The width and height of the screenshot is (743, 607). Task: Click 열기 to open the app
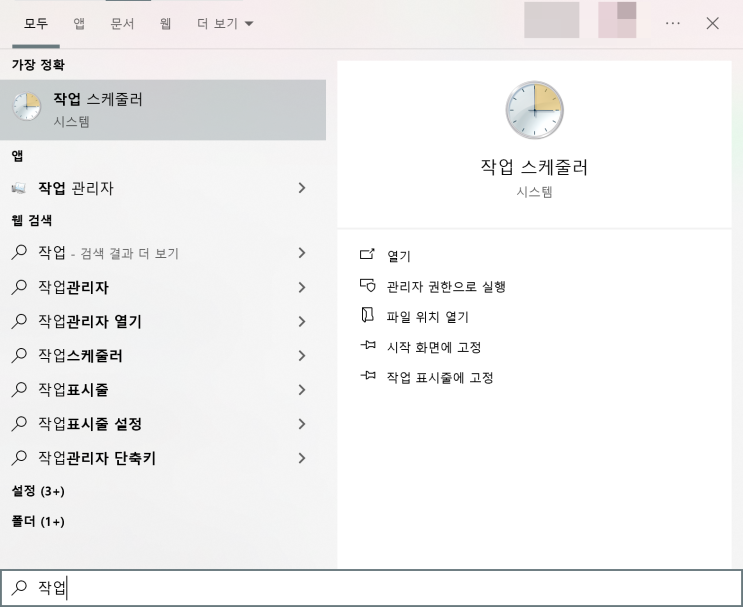tap(399, 256)
